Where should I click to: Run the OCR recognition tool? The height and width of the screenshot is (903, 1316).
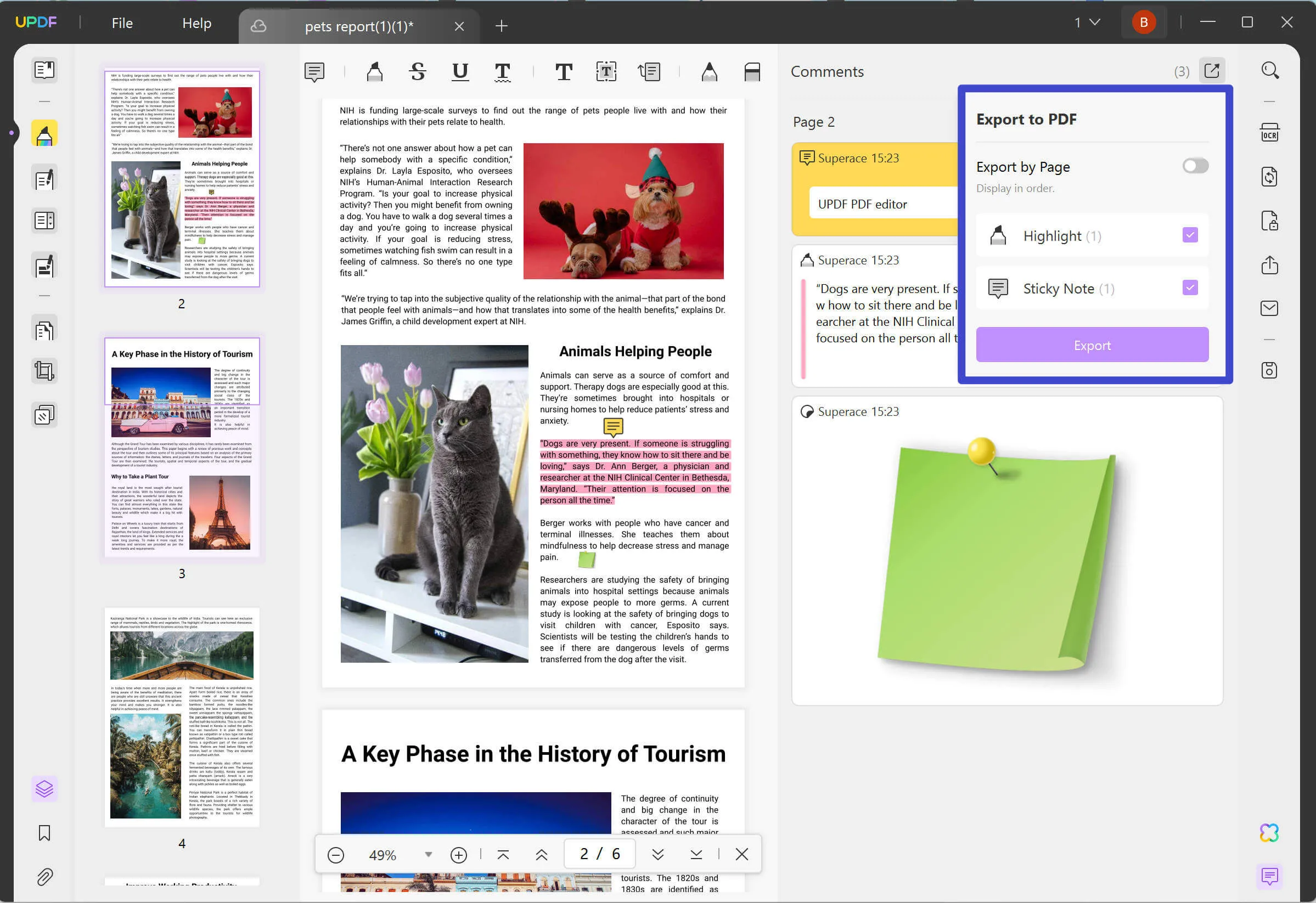point(1269,133)
